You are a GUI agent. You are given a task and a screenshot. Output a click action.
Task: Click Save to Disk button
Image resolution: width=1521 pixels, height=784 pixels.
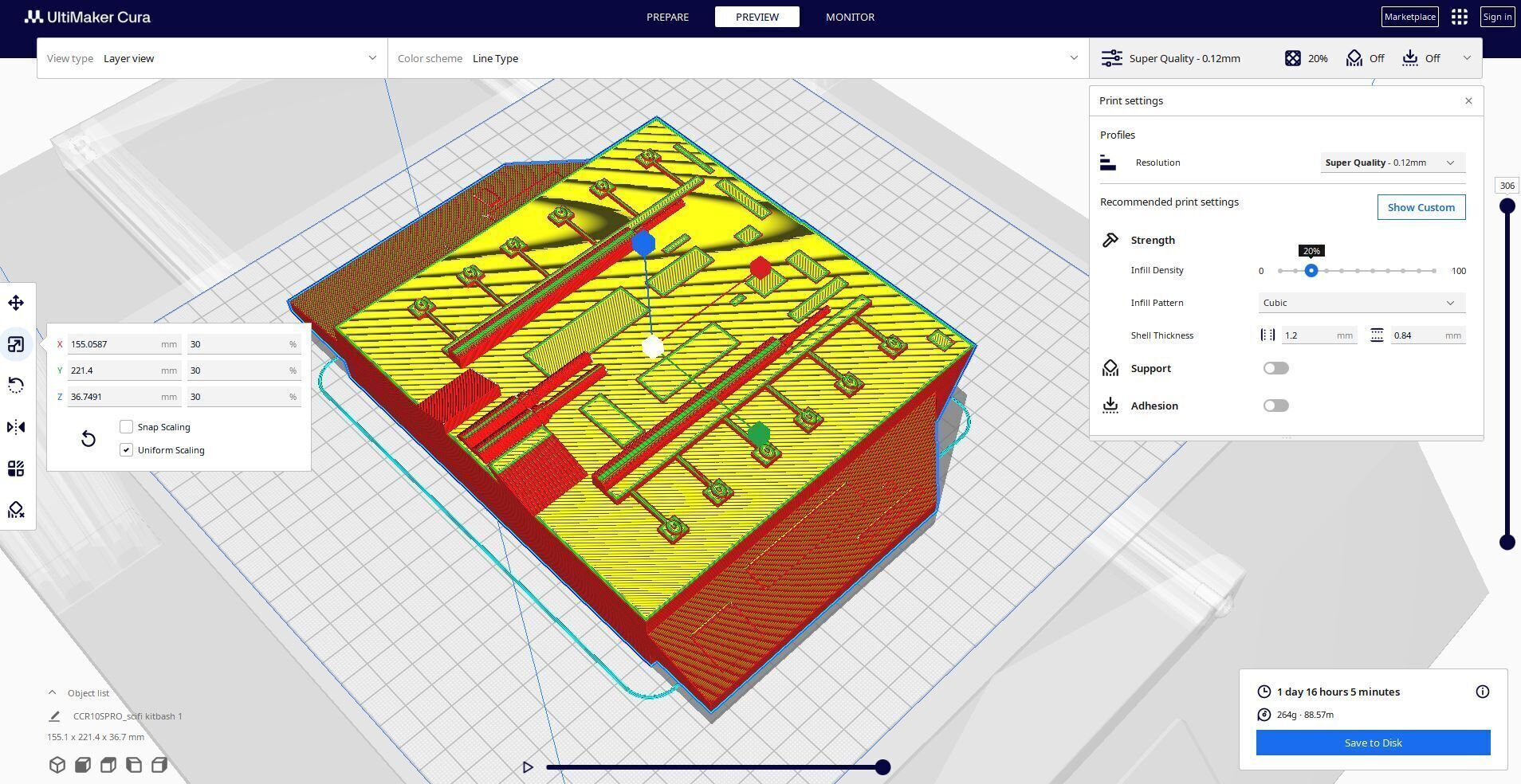click(x=1373, y=743)
